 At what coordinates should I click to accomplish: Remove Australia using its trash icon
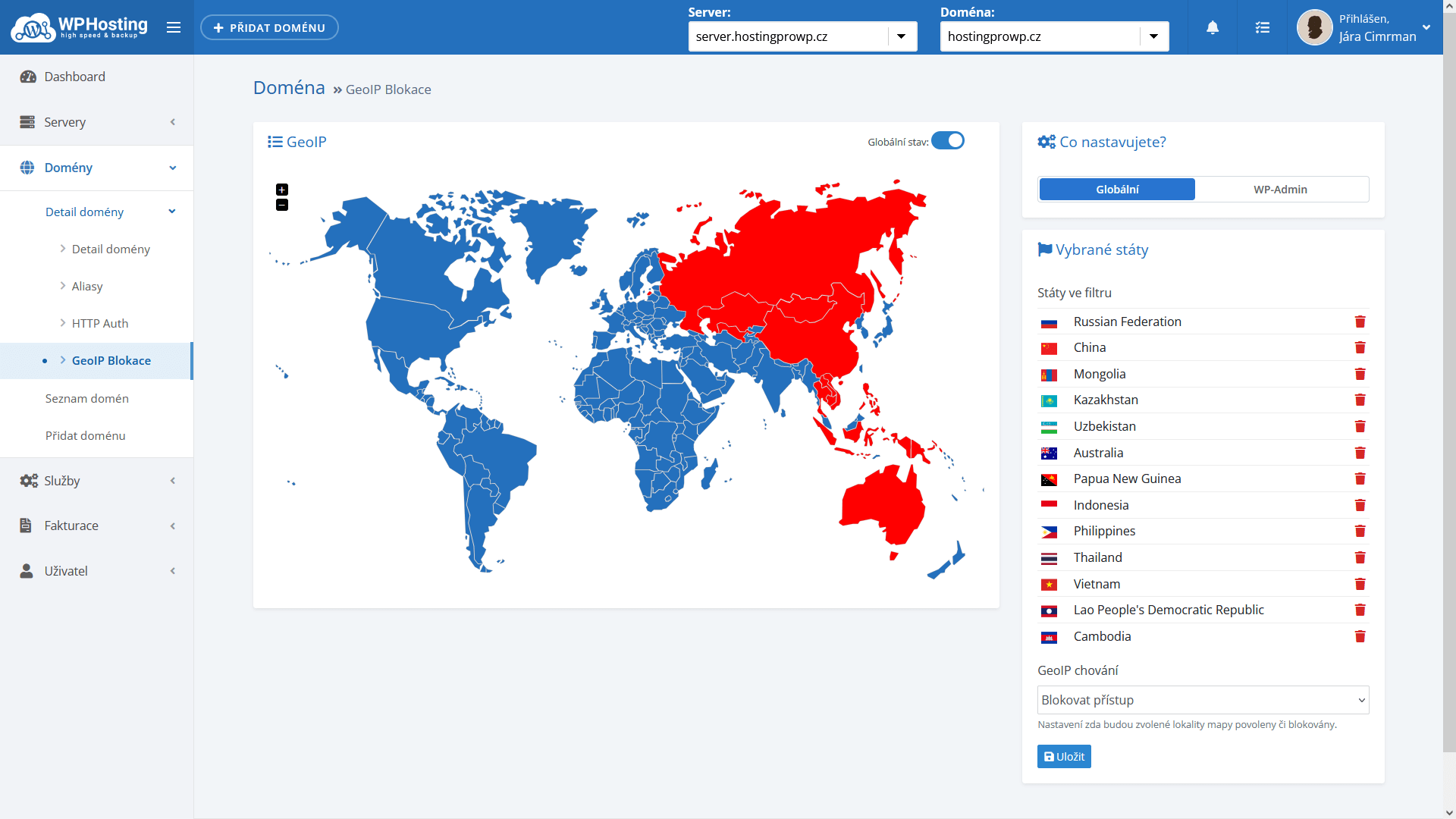pyautogui.click(x=1360, y=453)
